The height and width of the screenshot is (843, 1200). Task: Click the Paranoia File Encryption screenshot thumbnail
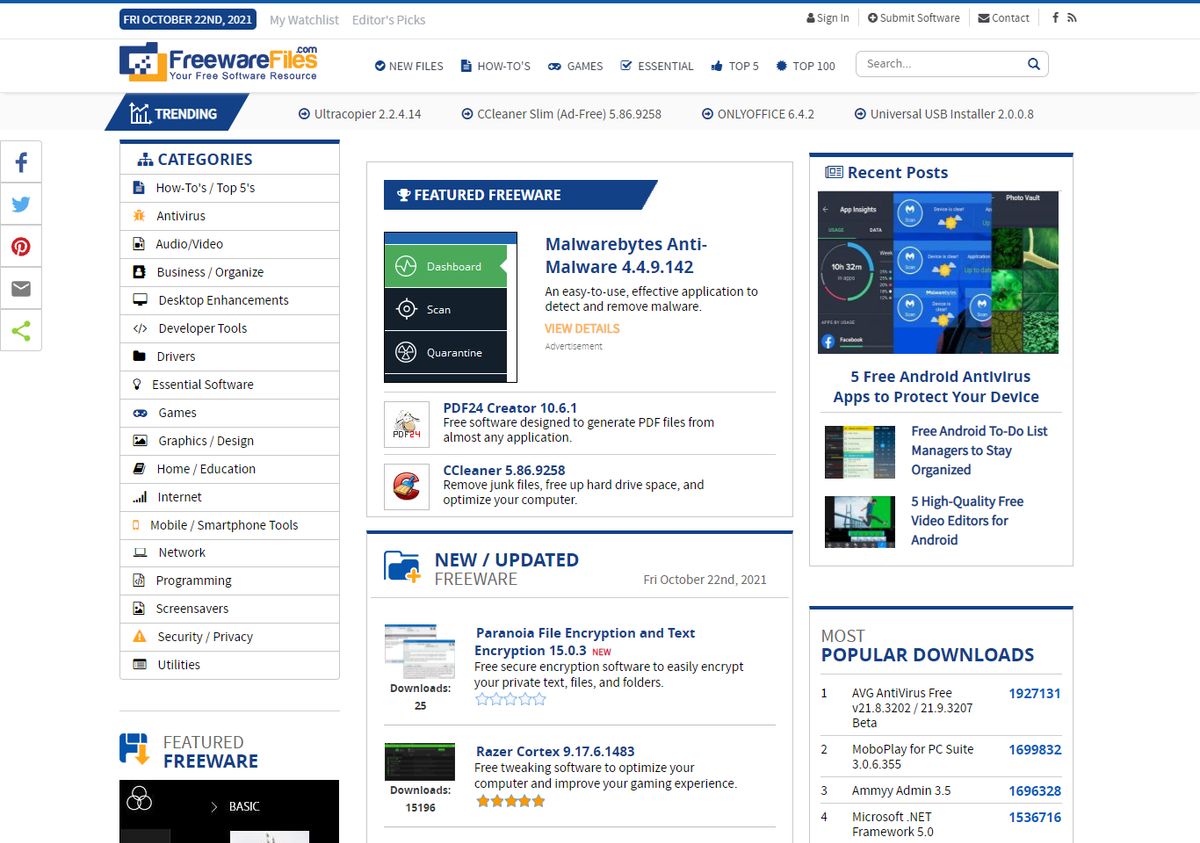click(x=420, y=651)
